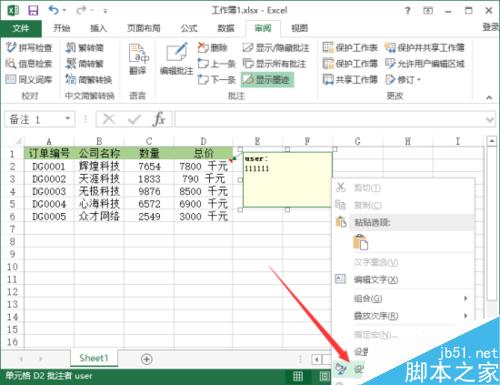The height and width of the screenshot is (385, 500).
Task: Click 保护并共享工作簿 in ribbon
Action: click(424, 47)
